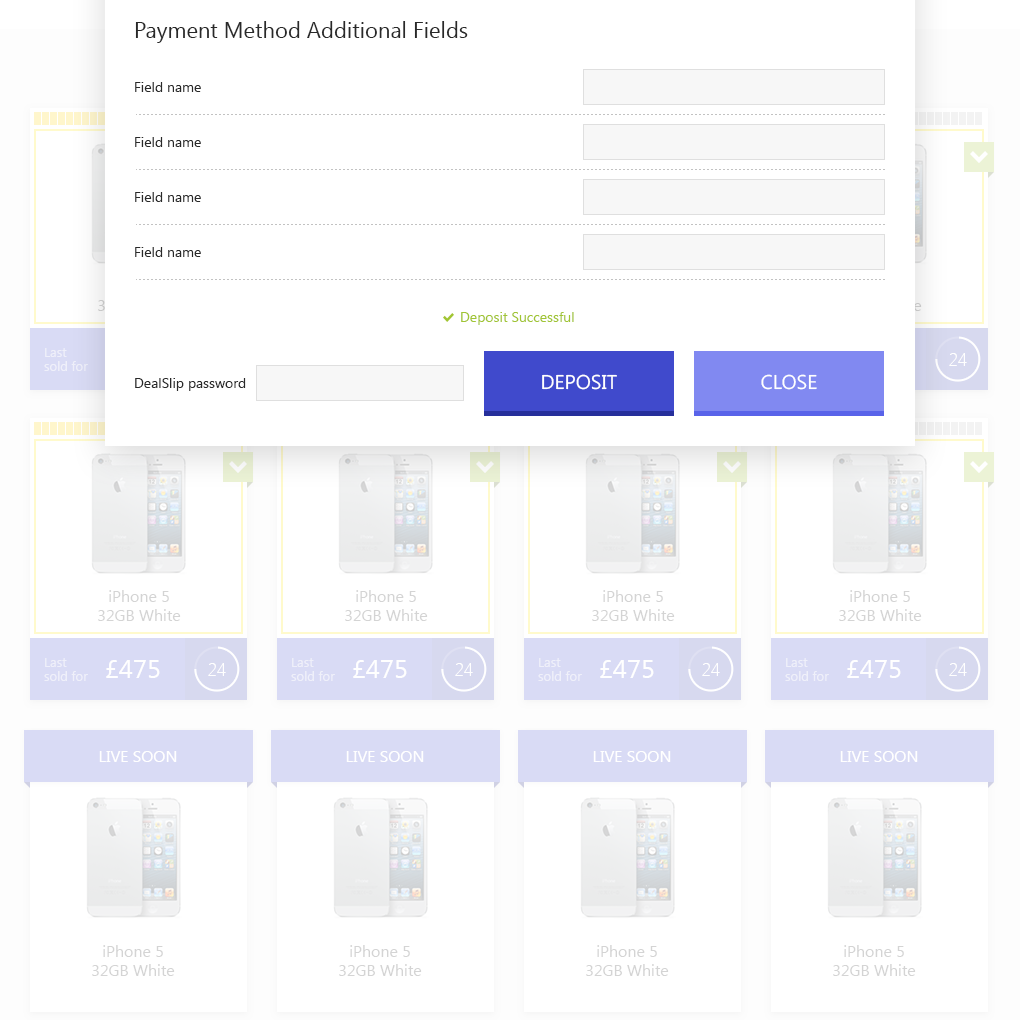This screenshot has height=1020, width=1020.
Task: Click the DealSlip password label
Action: [x=189, y=383]
